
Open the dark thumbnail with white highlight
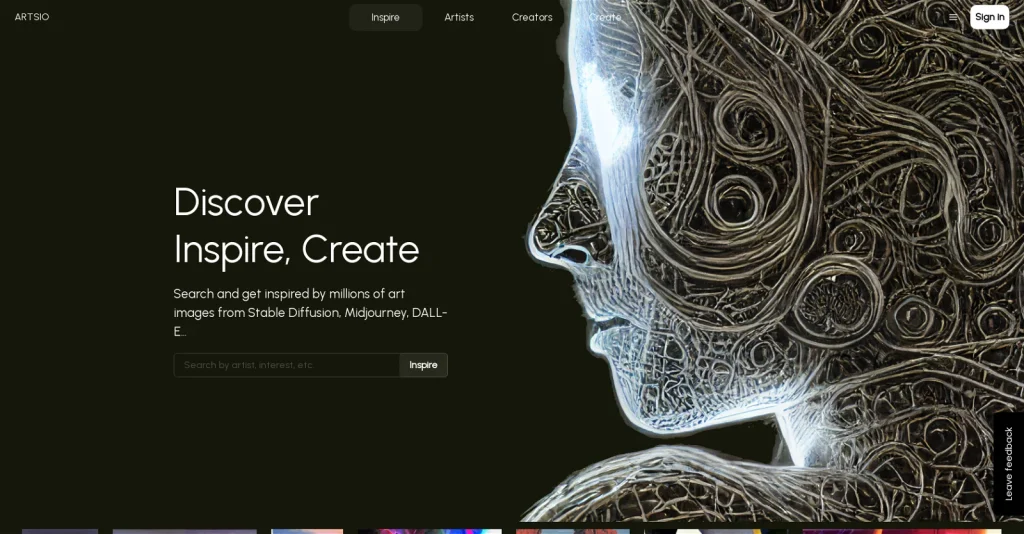(x=715, y=531)
